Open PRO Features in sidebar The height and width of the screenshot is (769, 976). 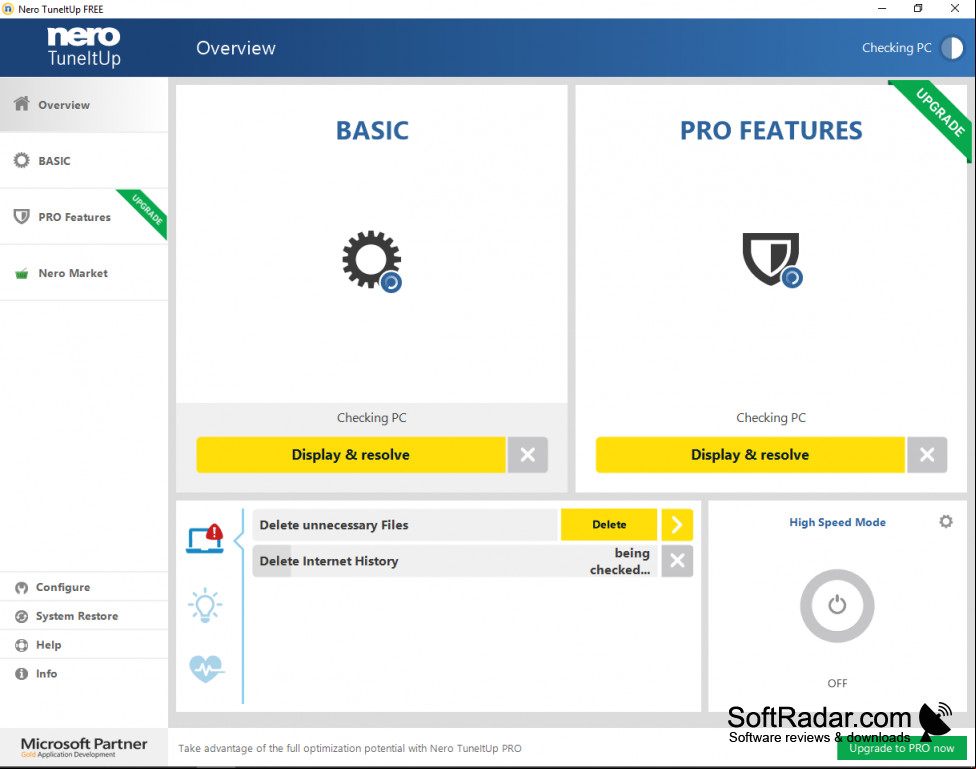[83, 217]
